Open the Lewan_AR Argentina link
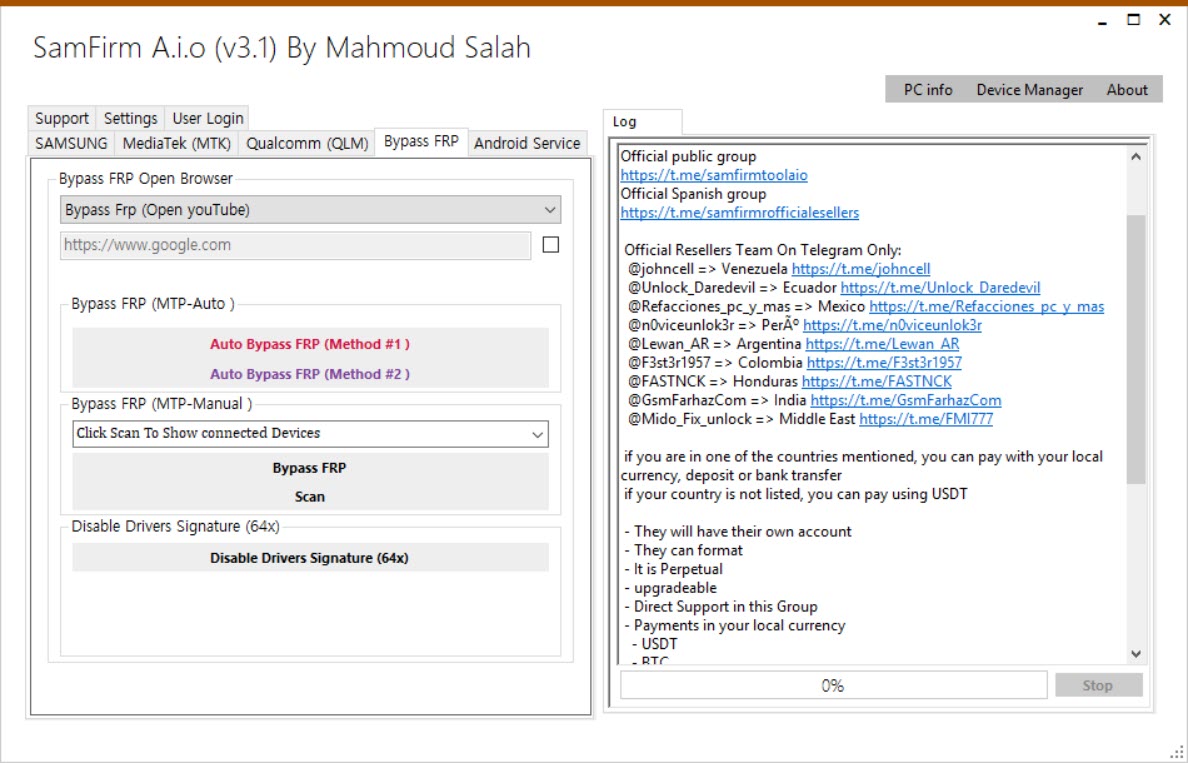This screenshot has width=1188, height=763. point(882,344)
